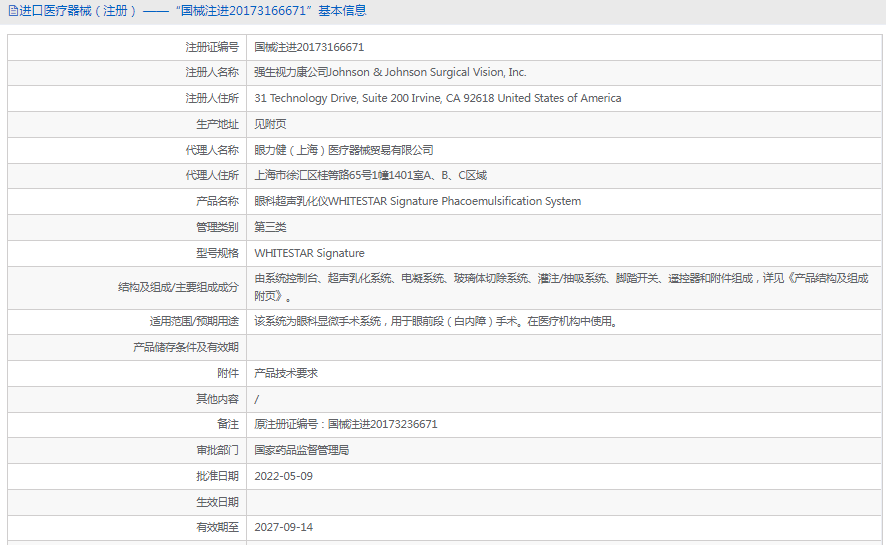This screenshot has height=545, width=886.
Task: Click the 有效期至 label
Action: (x=218, y=527)
